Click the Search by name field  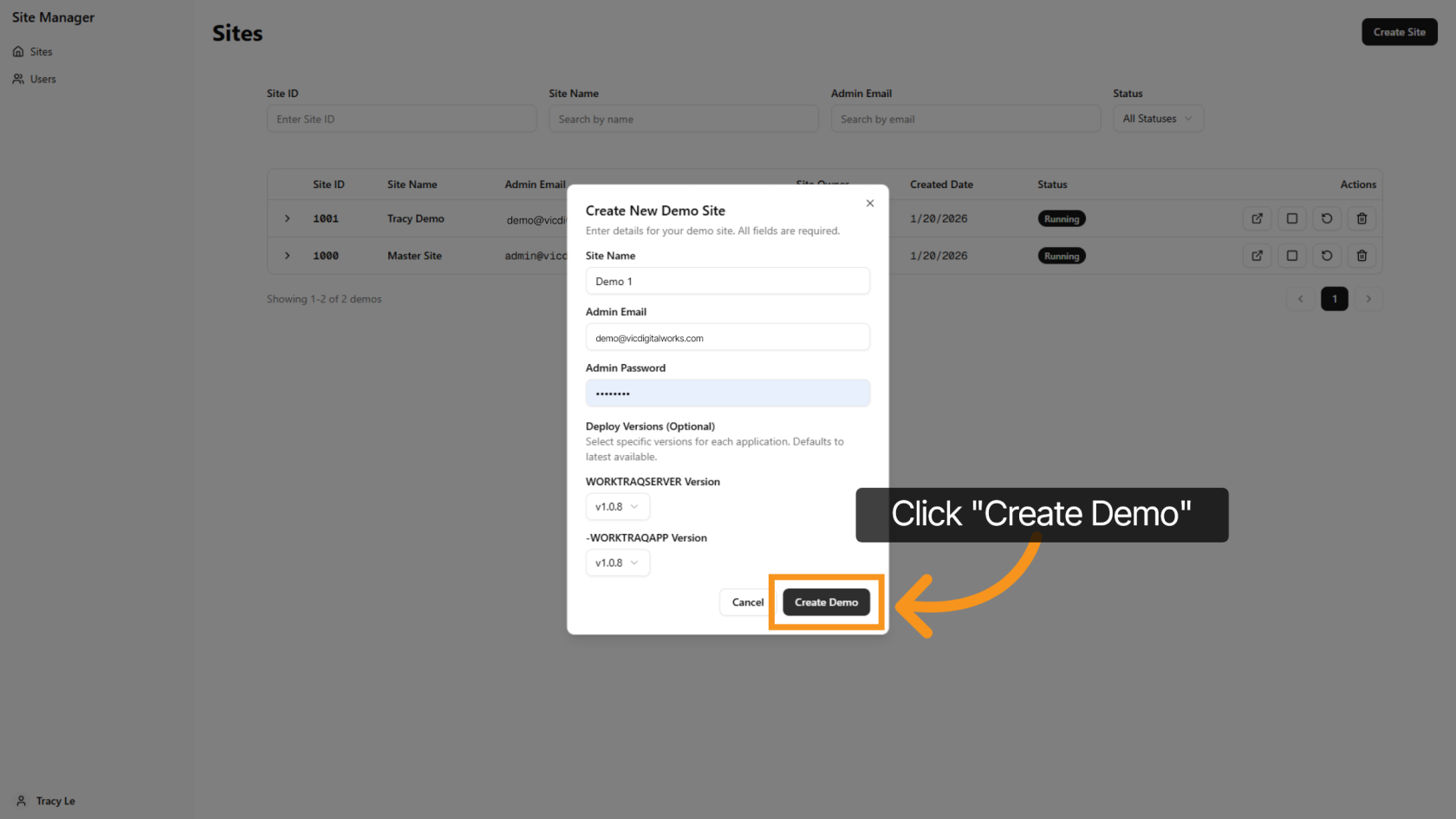(x=683, y=118)
